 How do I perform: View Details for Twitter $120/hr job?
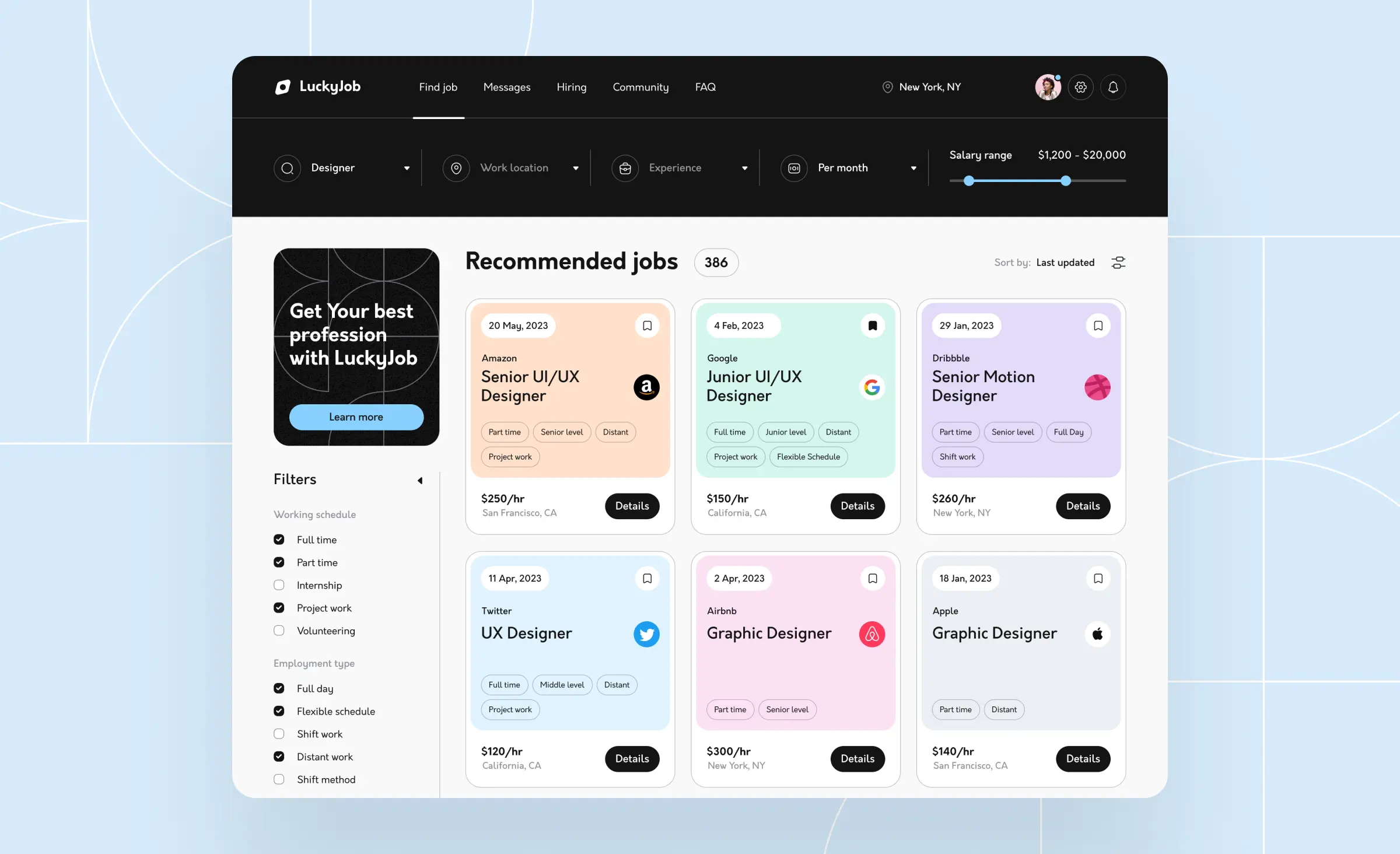pos(632,758)
